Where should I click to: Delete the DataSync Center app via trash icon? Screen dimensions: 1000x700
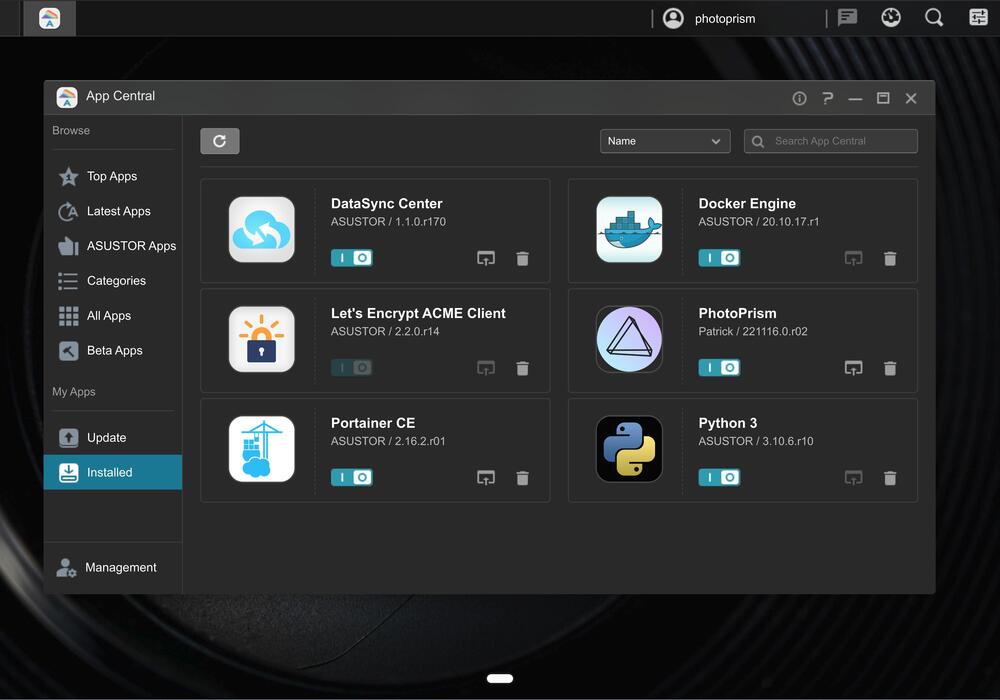coord(522,258)
